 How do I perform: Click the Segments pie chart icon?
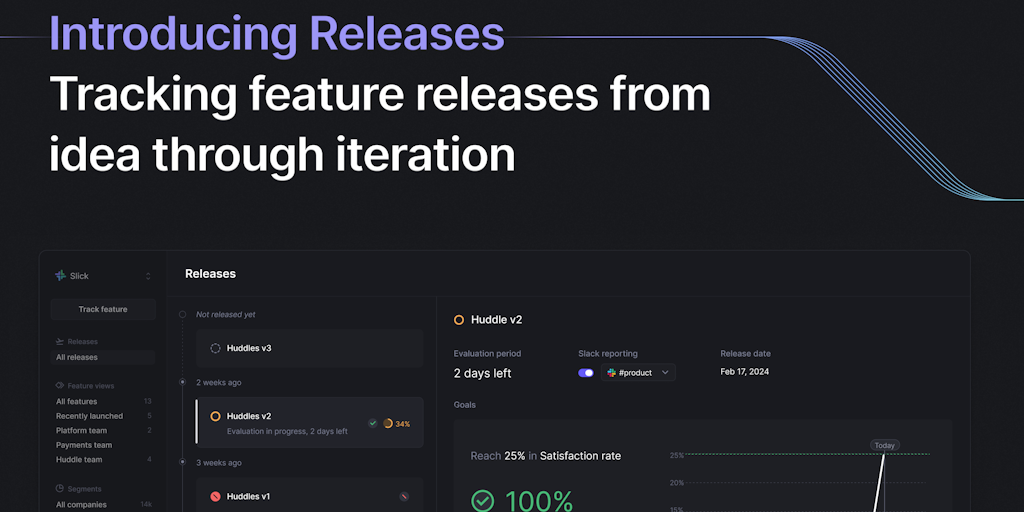point(60,488)
